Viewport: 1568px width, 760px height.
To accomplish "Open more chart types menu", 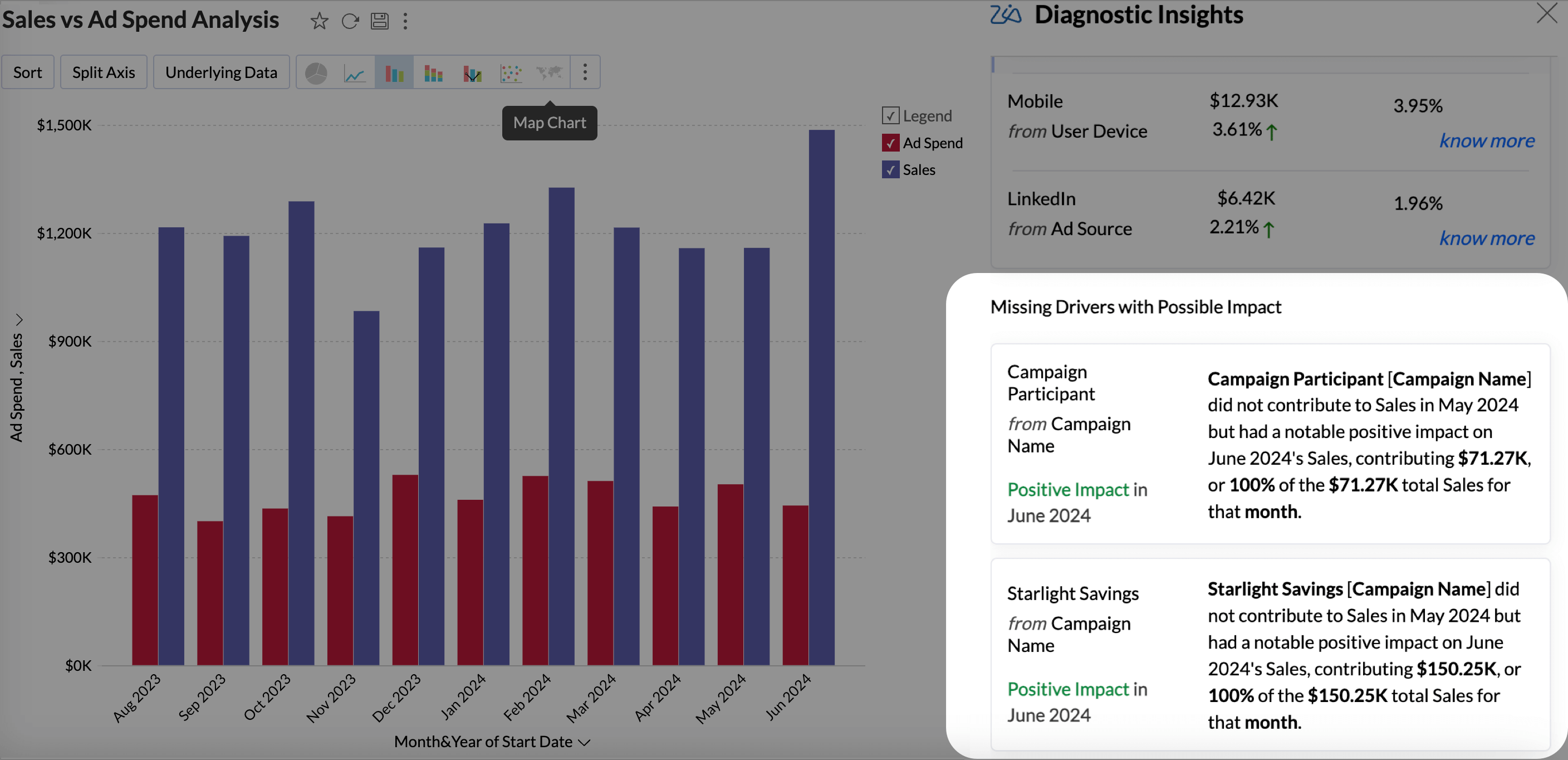I will (x=585, y=72).
